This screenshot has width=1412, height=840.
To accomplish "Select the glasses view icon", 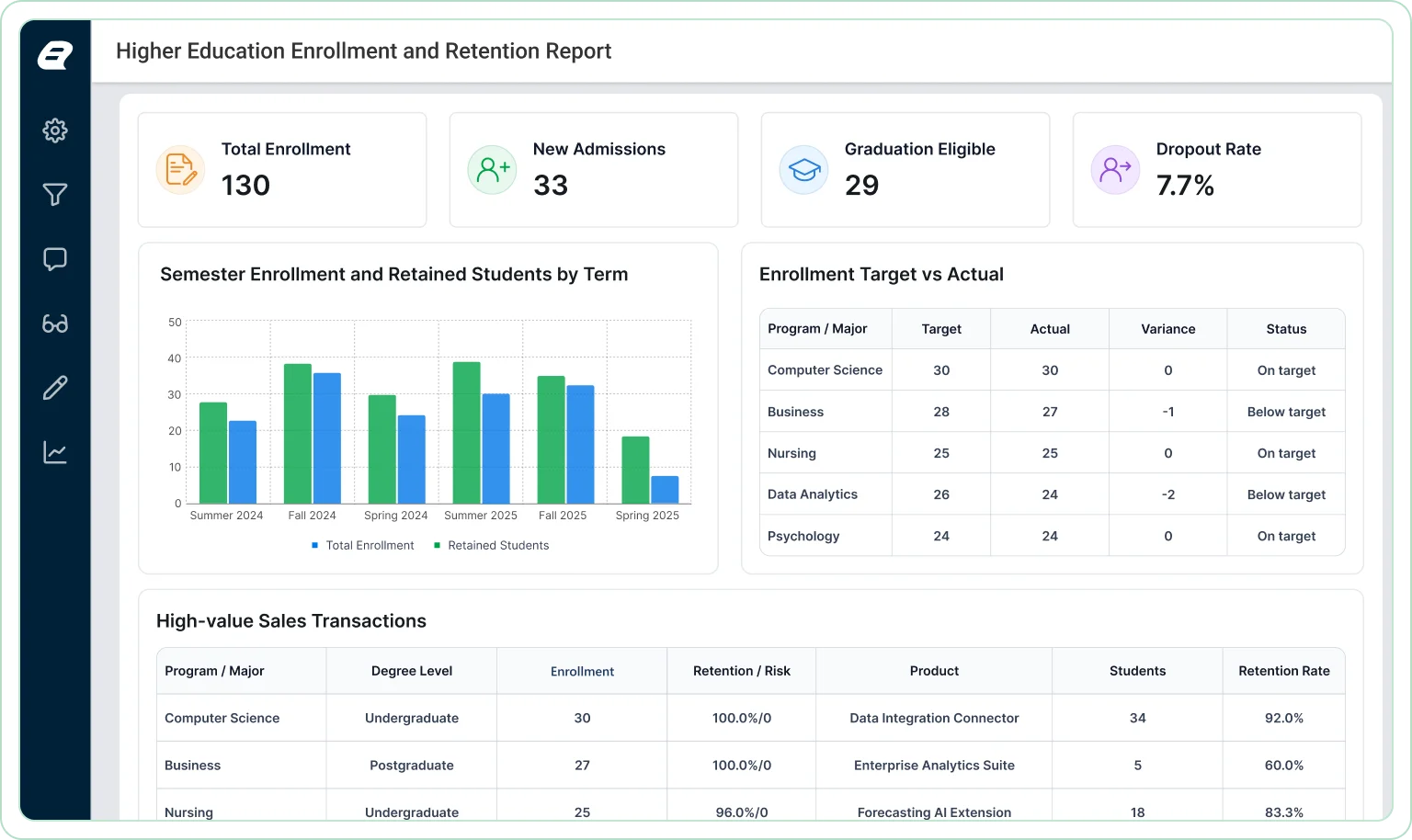I will pyautogui.click(x=55, y=324).
